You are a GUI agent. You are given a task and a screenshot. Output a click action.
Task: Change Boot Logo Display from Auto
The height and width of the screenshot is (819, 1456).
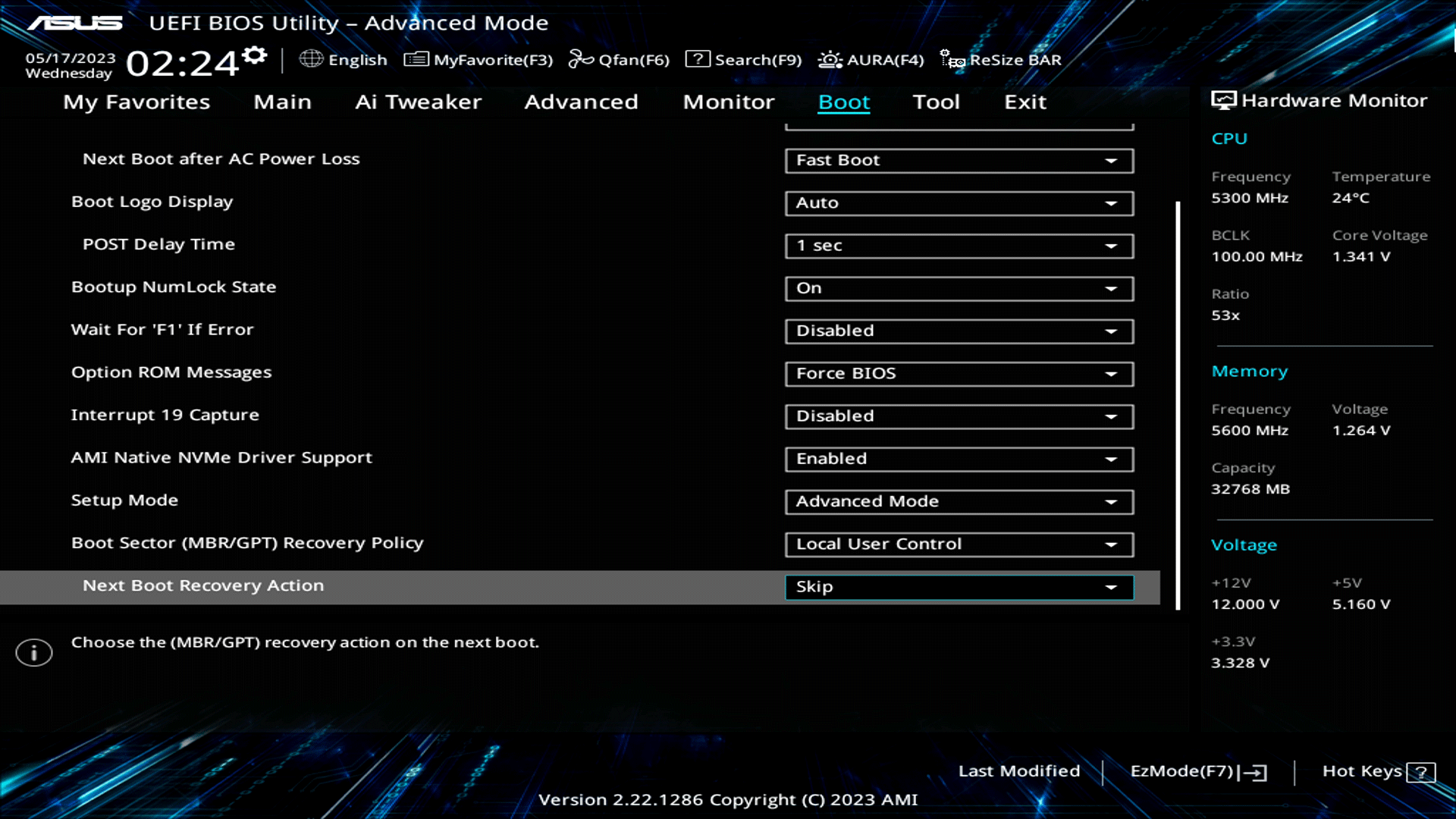959,202
